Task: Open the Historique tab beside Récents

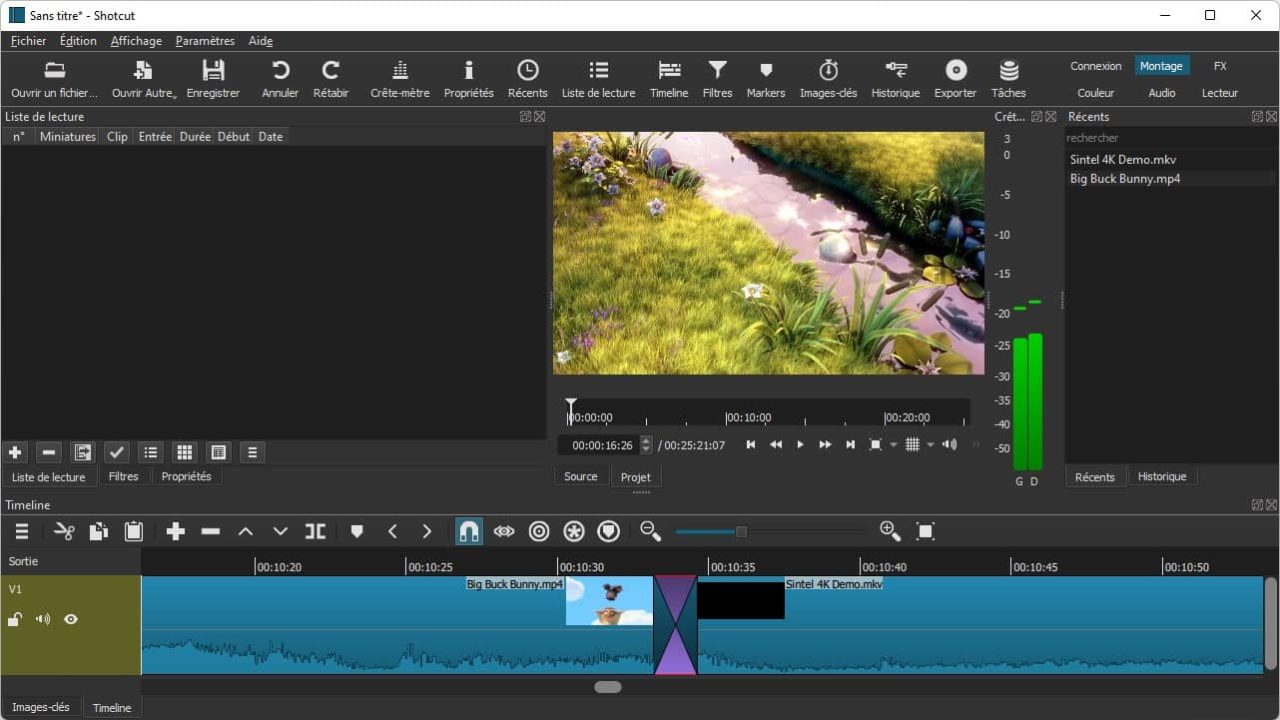Action: pyautogui.click(x=1162, y=477)
